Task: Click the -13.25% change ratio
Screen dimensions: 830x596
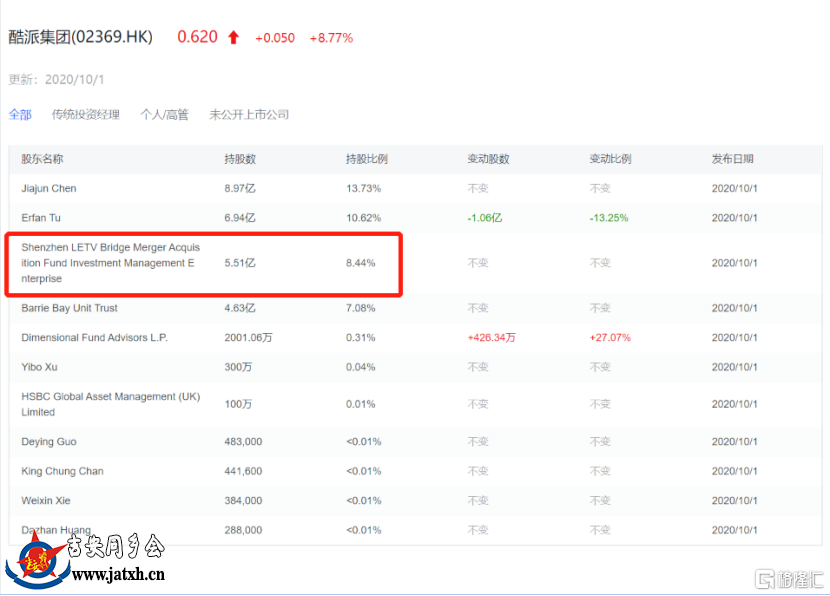Action: tap(609, 218)
